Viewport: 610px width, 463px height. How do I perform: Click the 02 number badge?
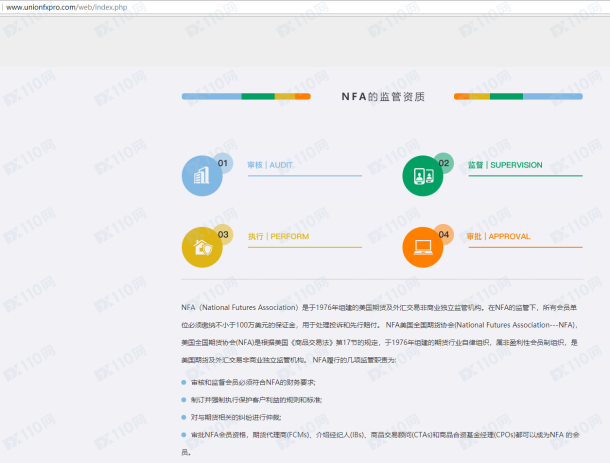(x=443, y=163)
